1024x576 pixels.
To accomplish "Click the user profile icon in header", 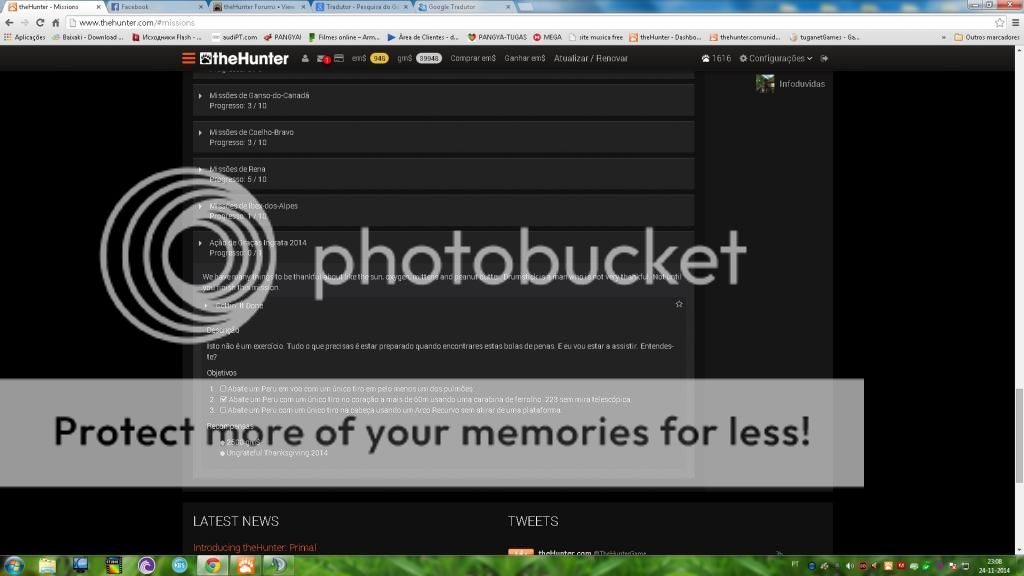I will tap(305, 58).
